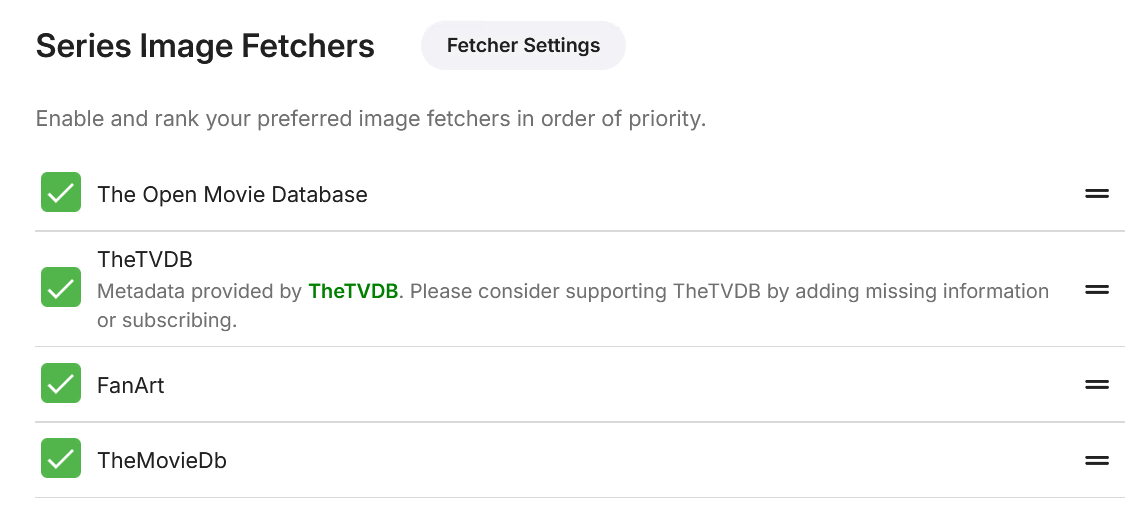Open Fetcher Settings
The image size is (1147, 522).
coord(523,46)
